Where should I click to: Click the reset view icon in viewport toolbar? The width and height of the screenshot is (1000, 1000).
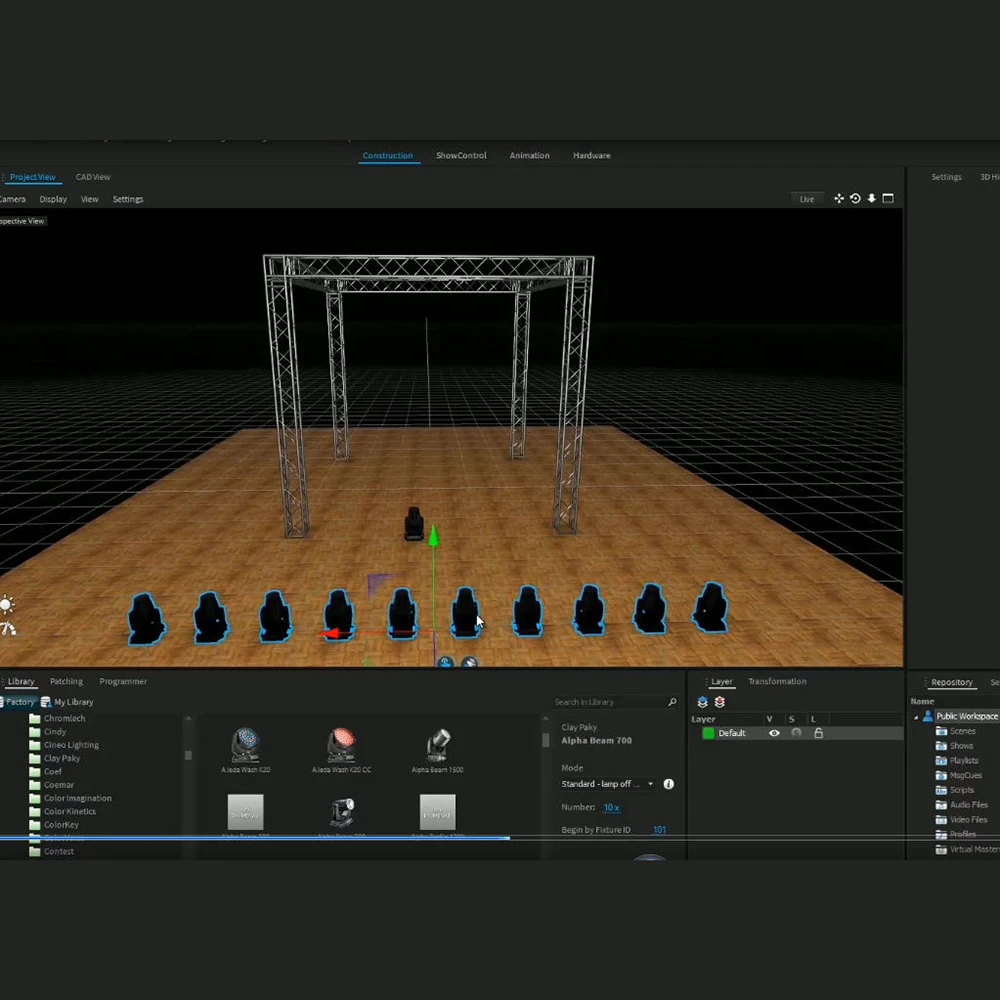[x=855, y=199]
